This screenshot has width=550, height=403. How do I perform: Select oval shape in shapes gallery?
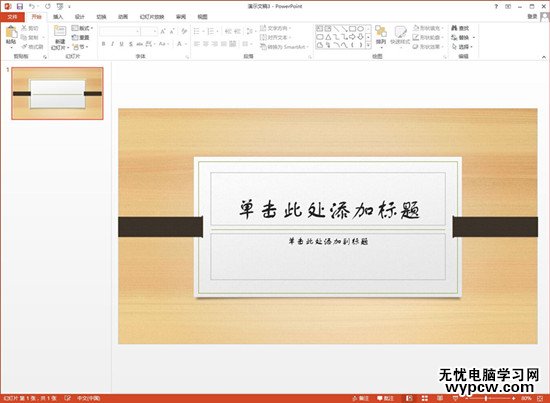[360, 28]
